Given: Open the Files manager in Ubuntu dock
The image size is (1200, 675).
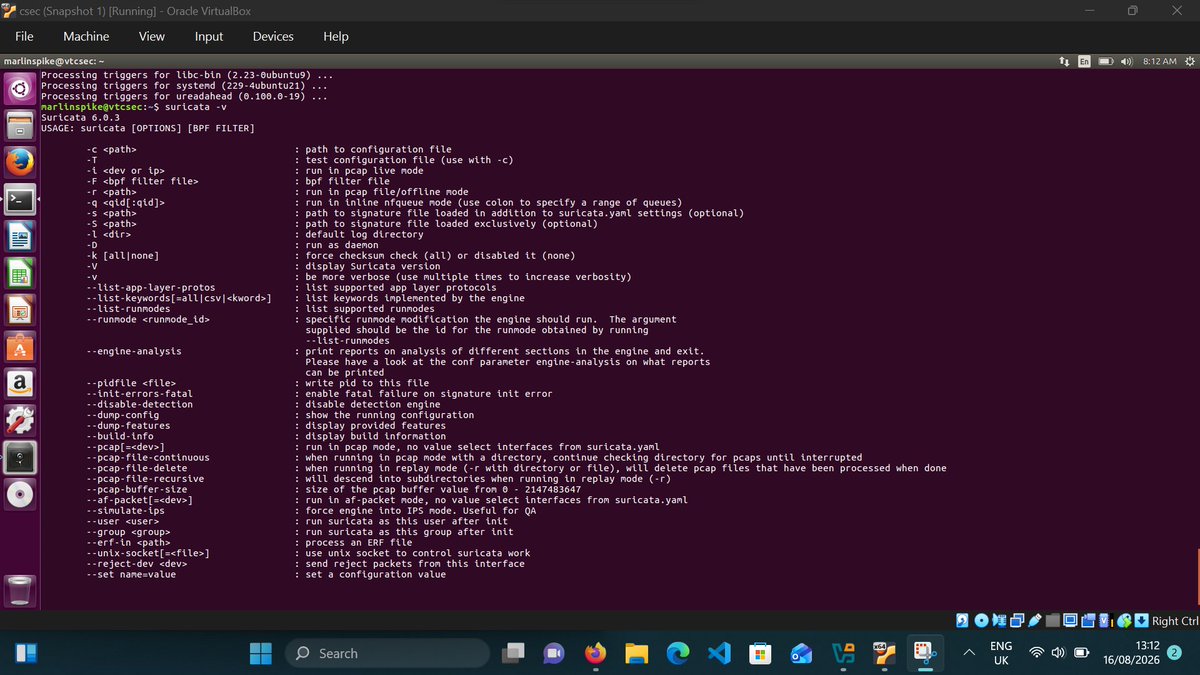Looking at the screenshot, I should coord(21,127).
